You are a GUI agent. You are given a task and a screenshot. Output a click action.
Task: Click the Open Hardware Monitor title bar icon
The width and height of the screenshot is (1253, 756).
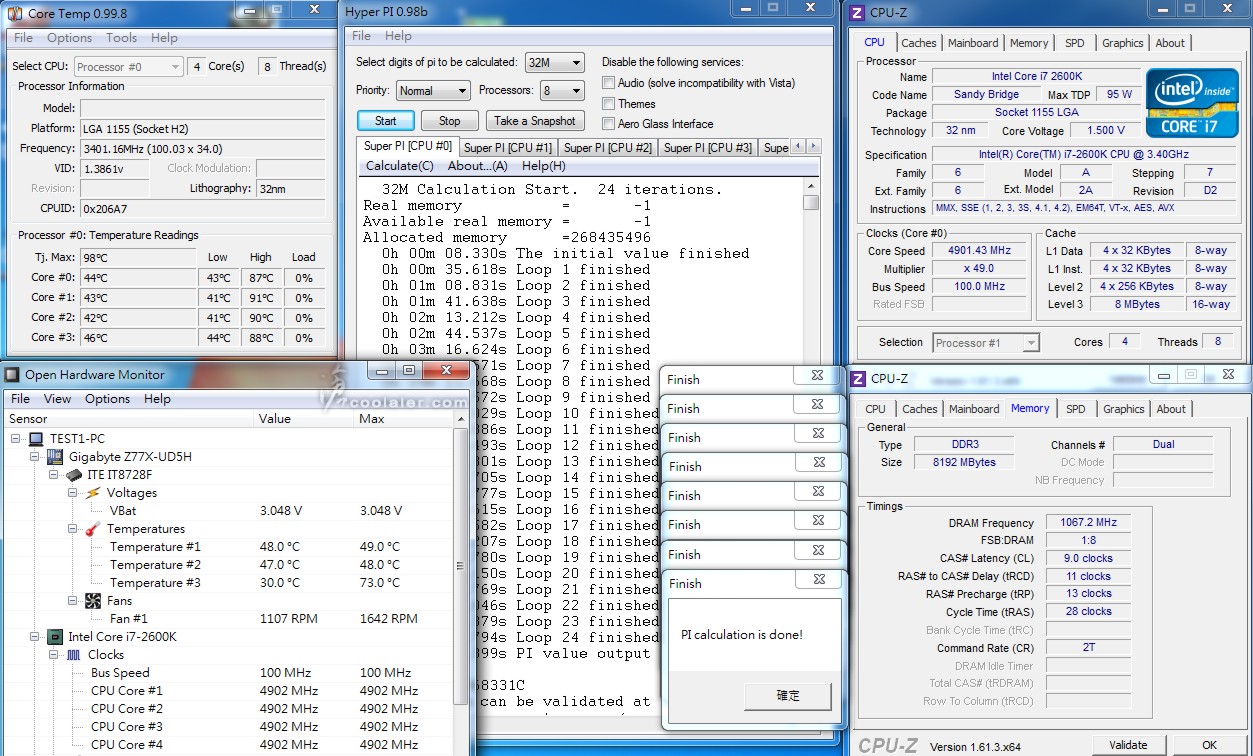(x=12, y=375)
